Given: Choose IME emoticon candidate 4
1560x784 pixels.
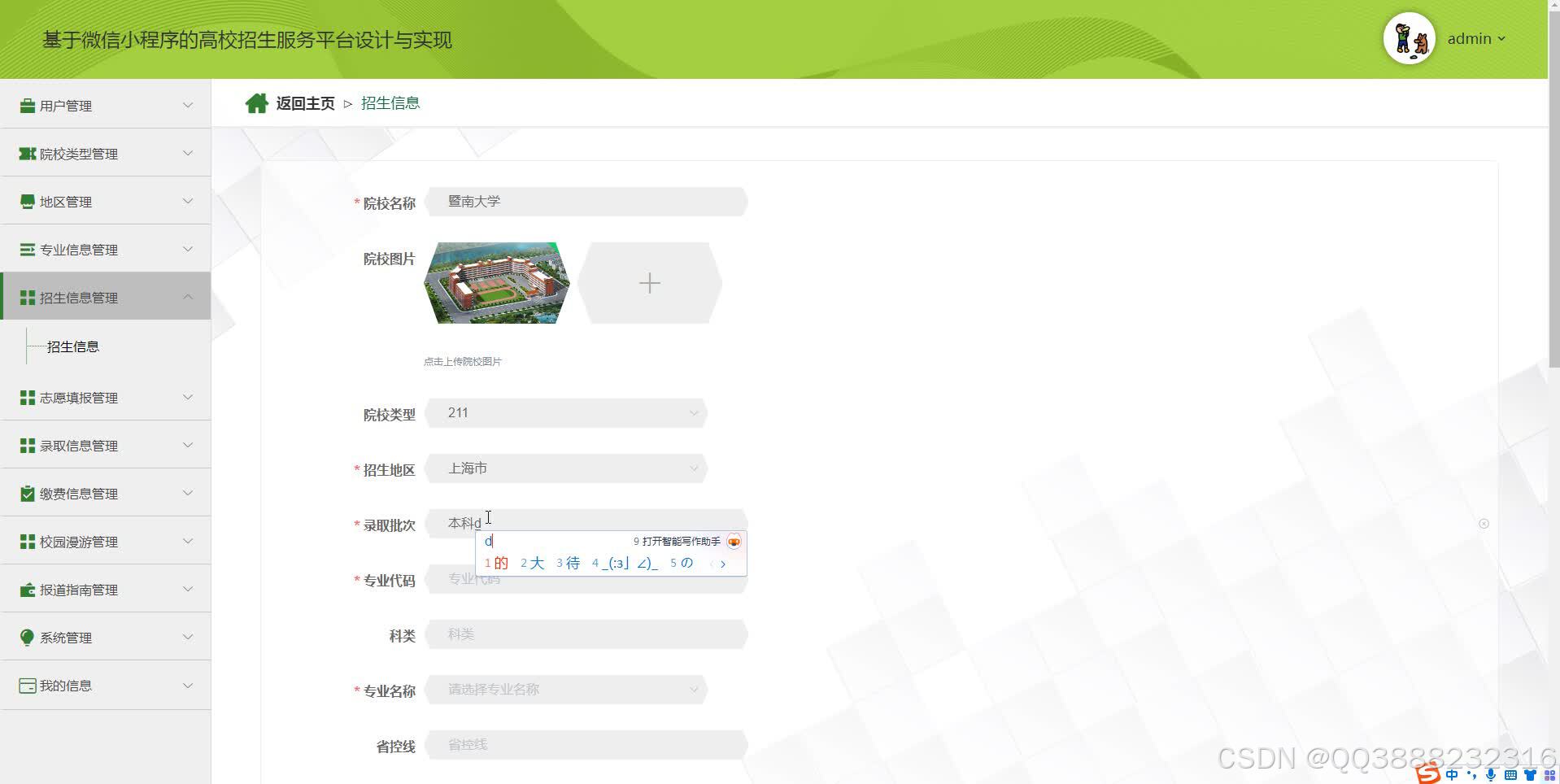Looking at the screenshot, I should click(x=625, y=563).
